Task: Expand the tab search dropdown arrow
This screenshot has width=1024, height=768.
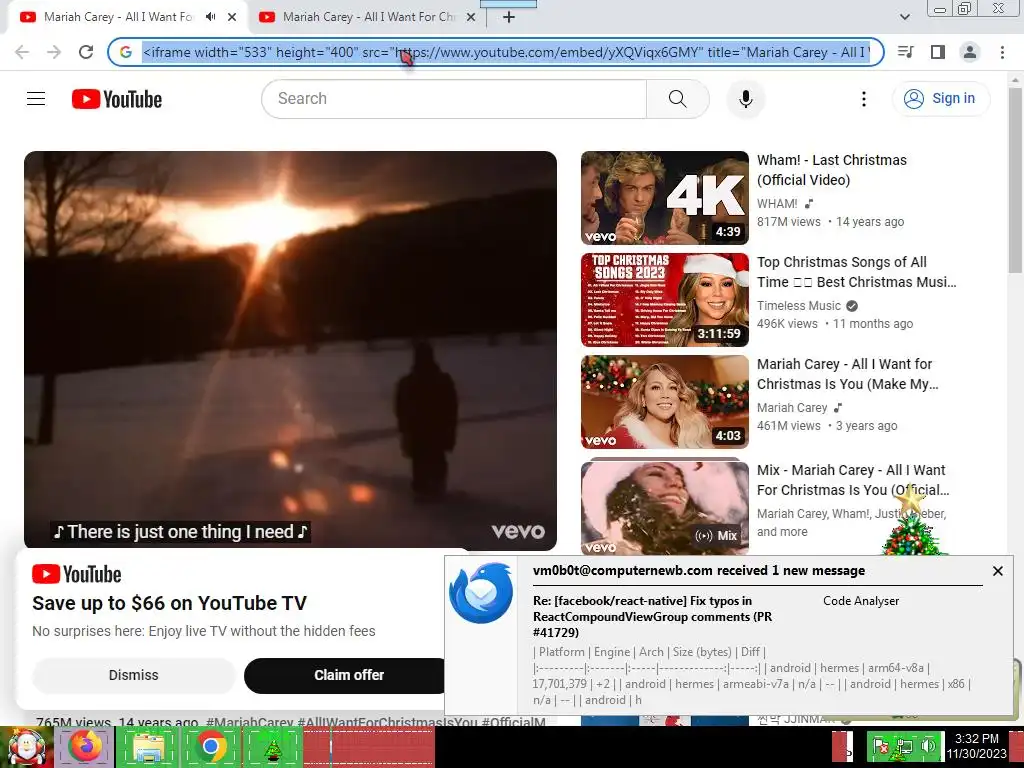Action: point(904,17)
